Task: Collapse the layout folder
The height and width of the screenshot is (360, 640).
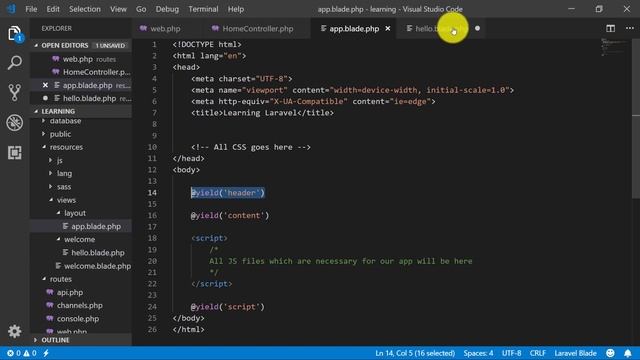Action: 75,213
